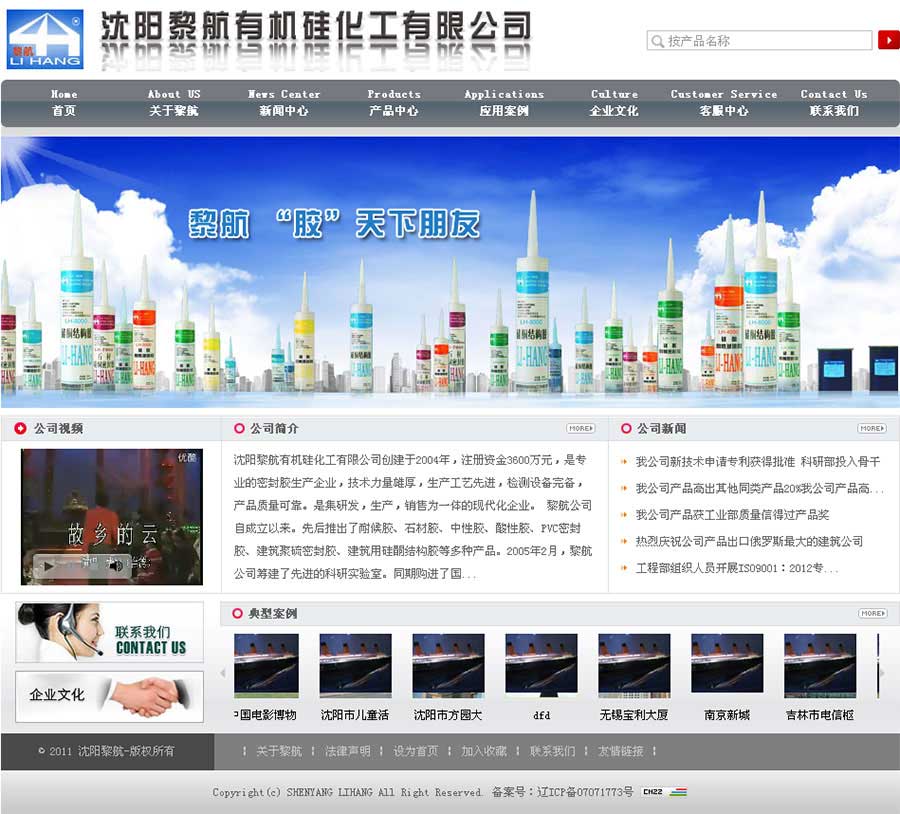Screen dimensions: 900x814
Task: Open news item 我公司产品高出其他同类产品20%
Action: (x=759, y=488)
